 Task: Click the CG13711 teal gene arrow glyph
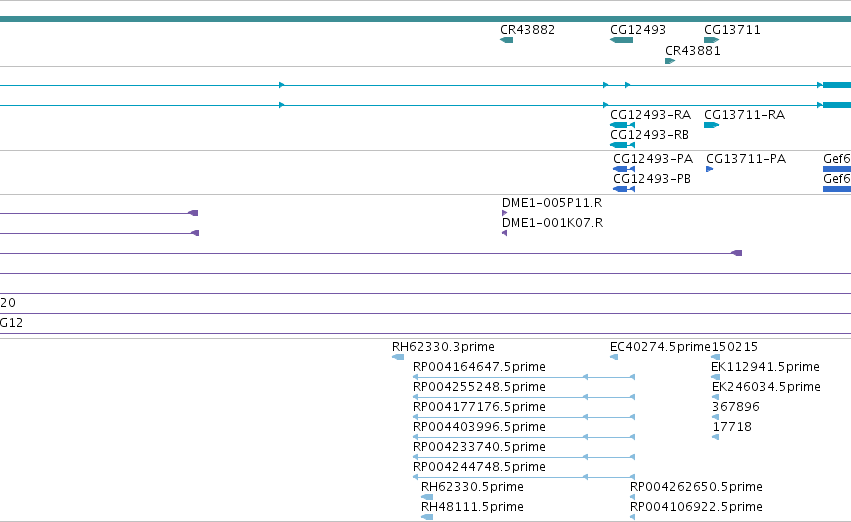(712, 40)
